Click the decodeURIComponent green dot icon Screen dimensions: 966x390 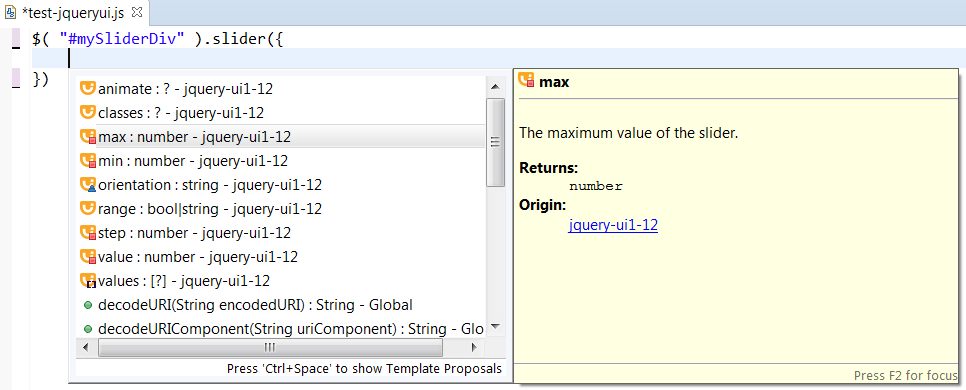87,329
